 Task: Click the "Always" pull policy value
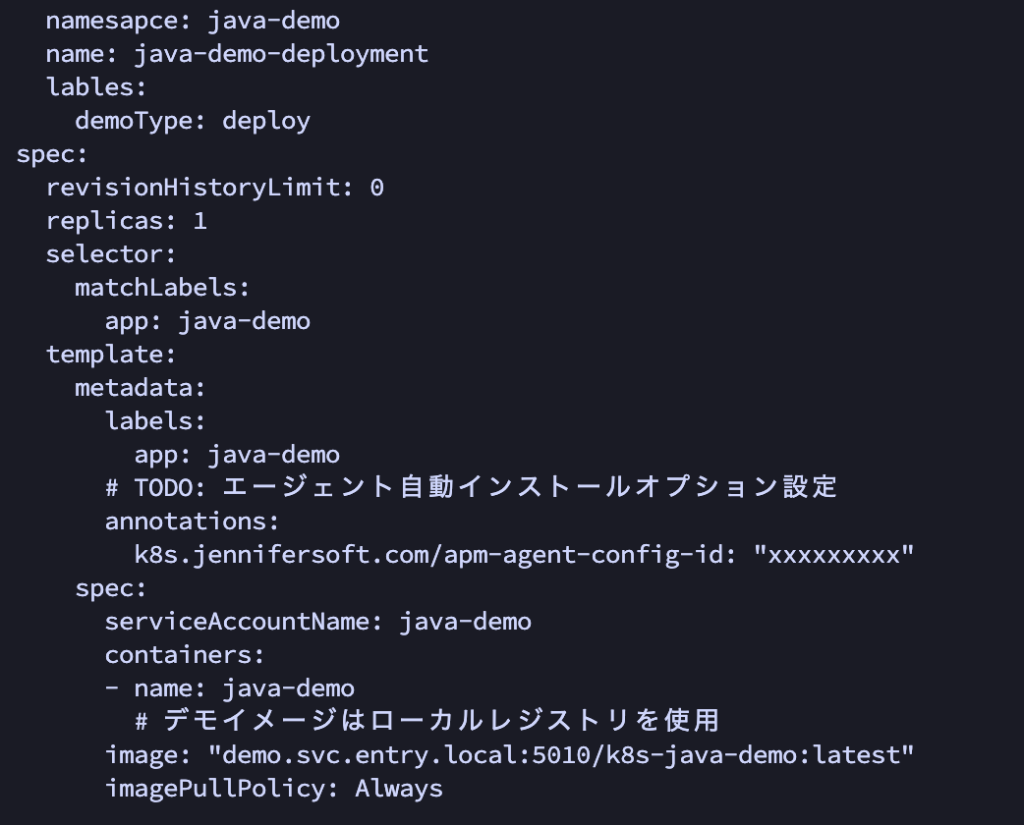click(x=399, y=788)
